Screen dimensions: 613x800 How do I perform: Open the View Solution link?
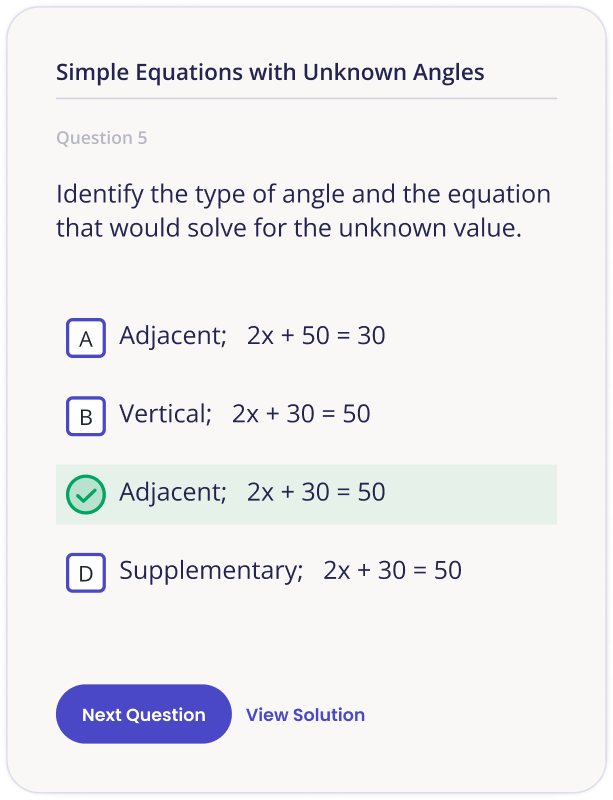click(305, 714)
